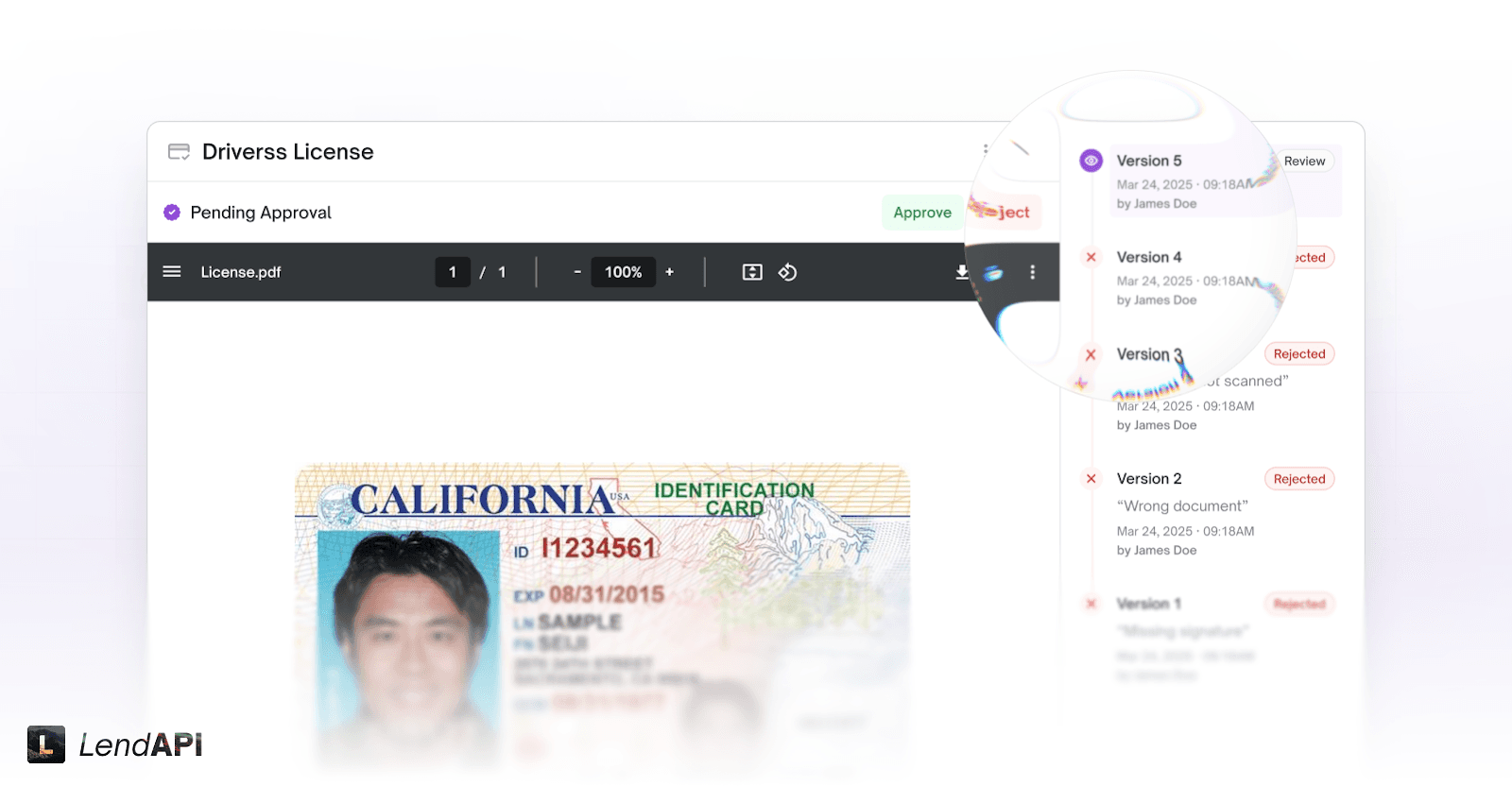Click the 100% zoom level field

pos(624,272)
